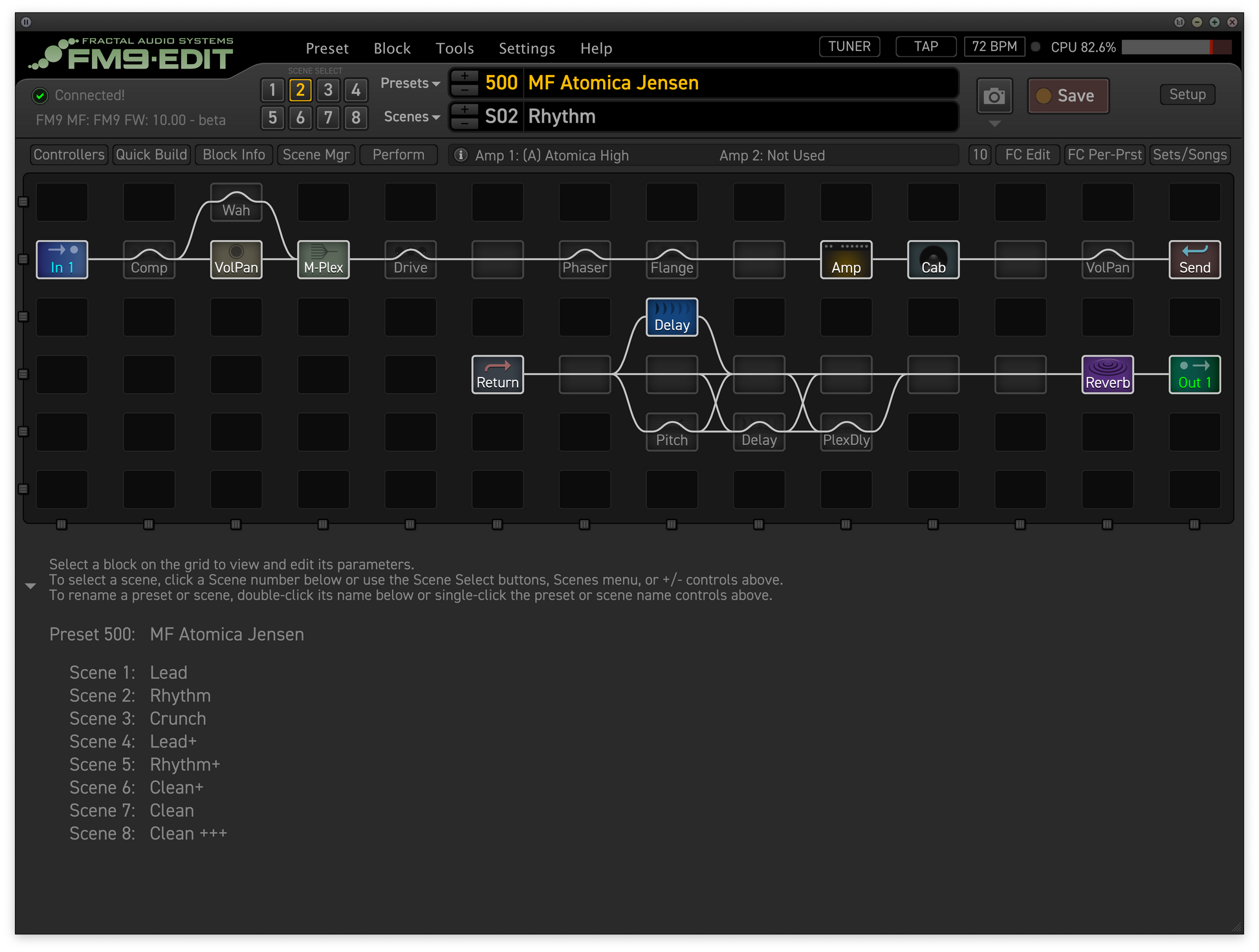Image resolution: width=1259 pixels, height=952 pixels.
Task: Click the CPU usage meter bar
Action: [x=1176, y=47]
